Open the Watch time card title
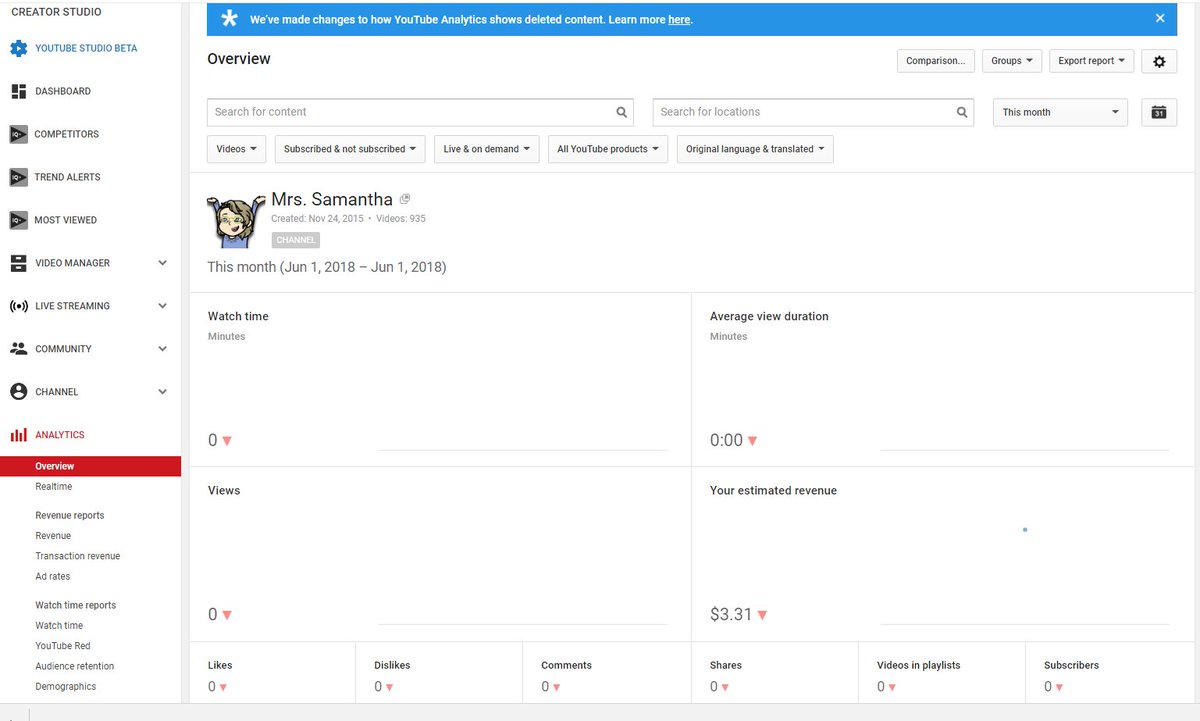This screenshot has width=1200, height=721. tap(238, 316)
